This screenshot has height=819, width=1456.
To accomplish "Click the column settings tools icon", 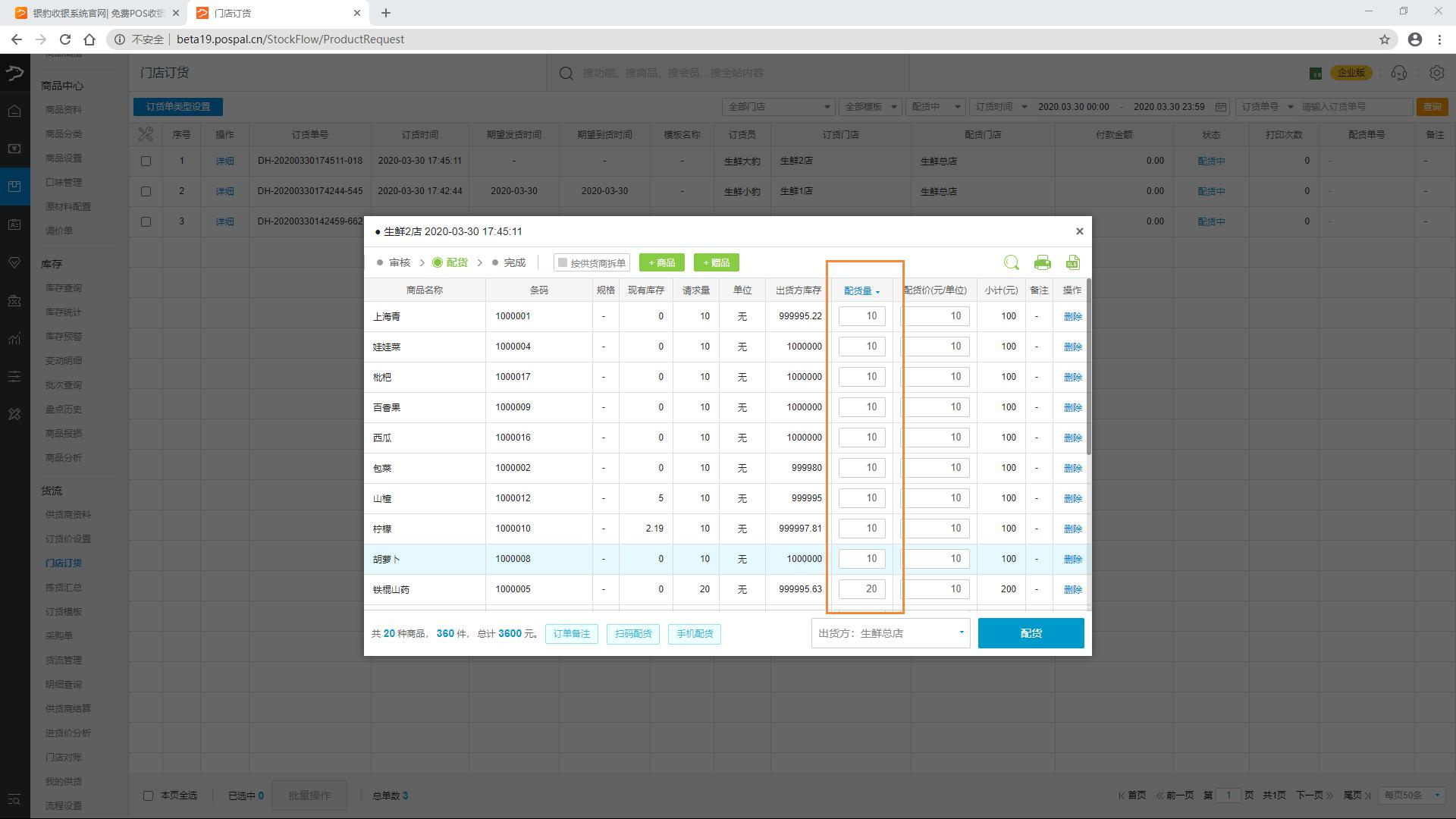I will (x=146, y=134).
